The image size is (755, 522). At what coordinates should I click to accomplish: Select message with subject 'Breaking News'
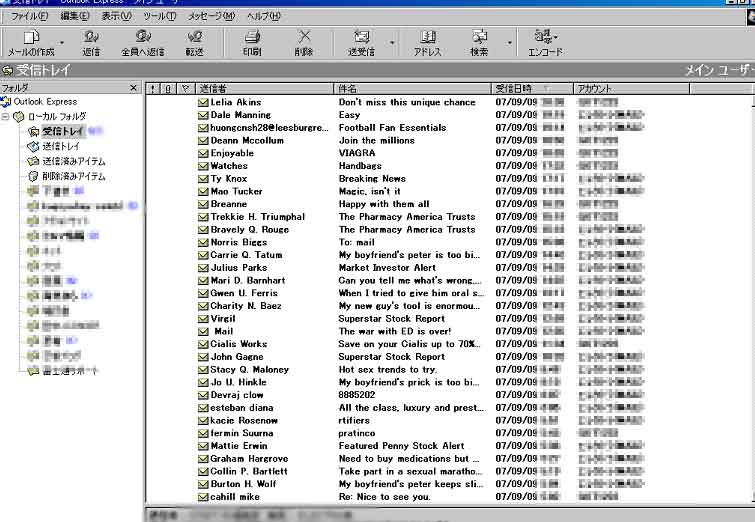pos(372,179)
